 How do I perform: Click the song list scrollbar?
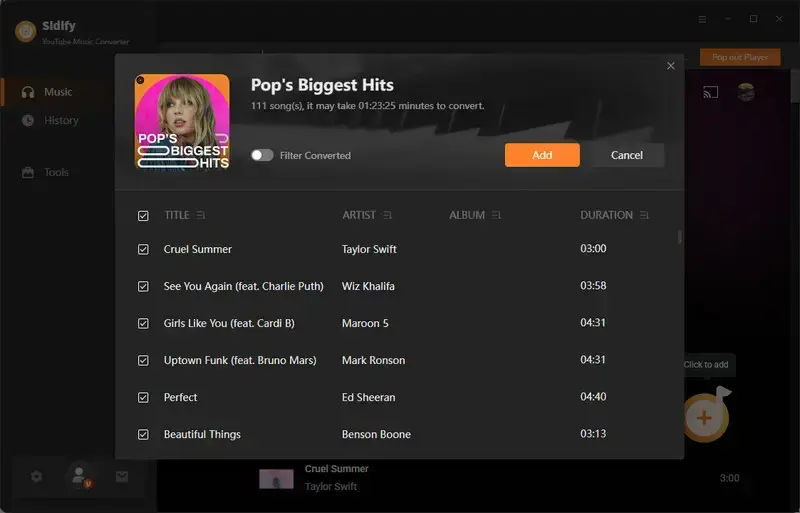point(679,237)
